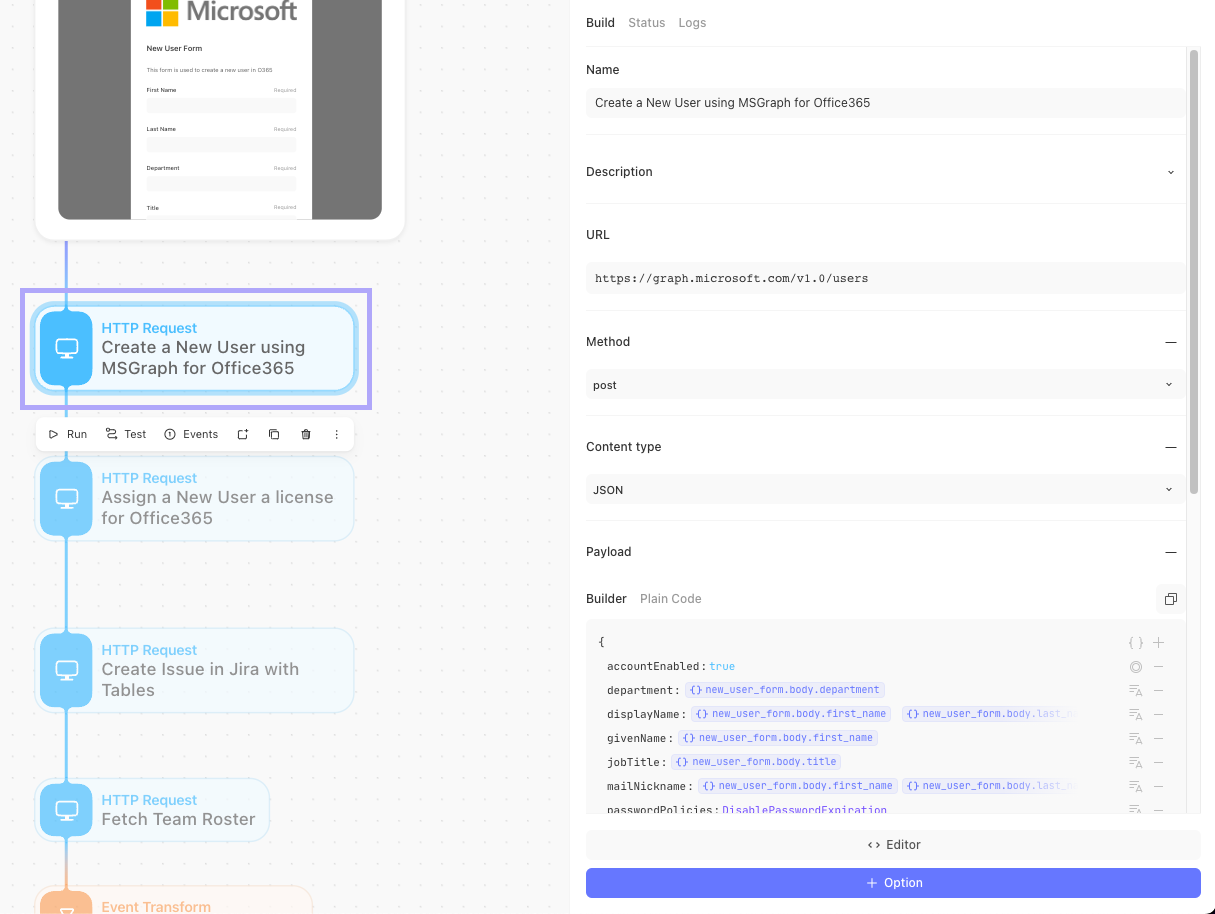Collapse the Method section

coord(1171,342)
